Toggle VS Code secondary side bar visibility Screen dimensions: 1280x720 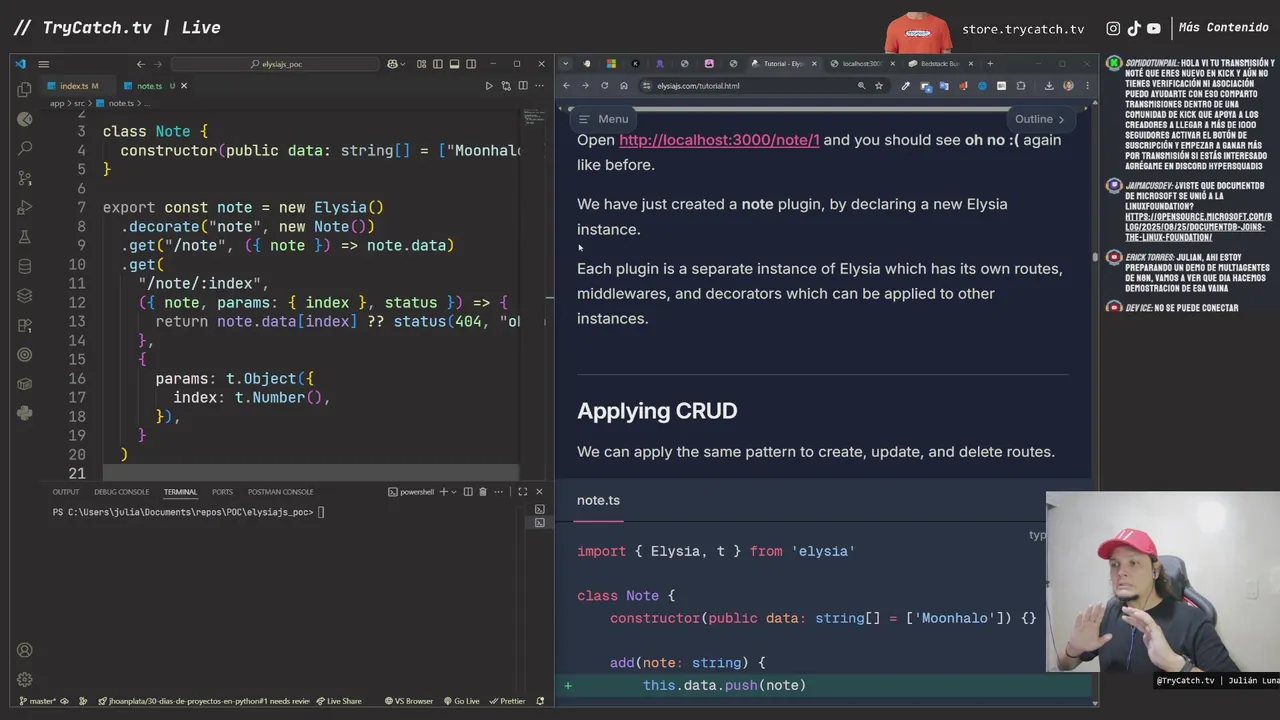click(471, 64)
